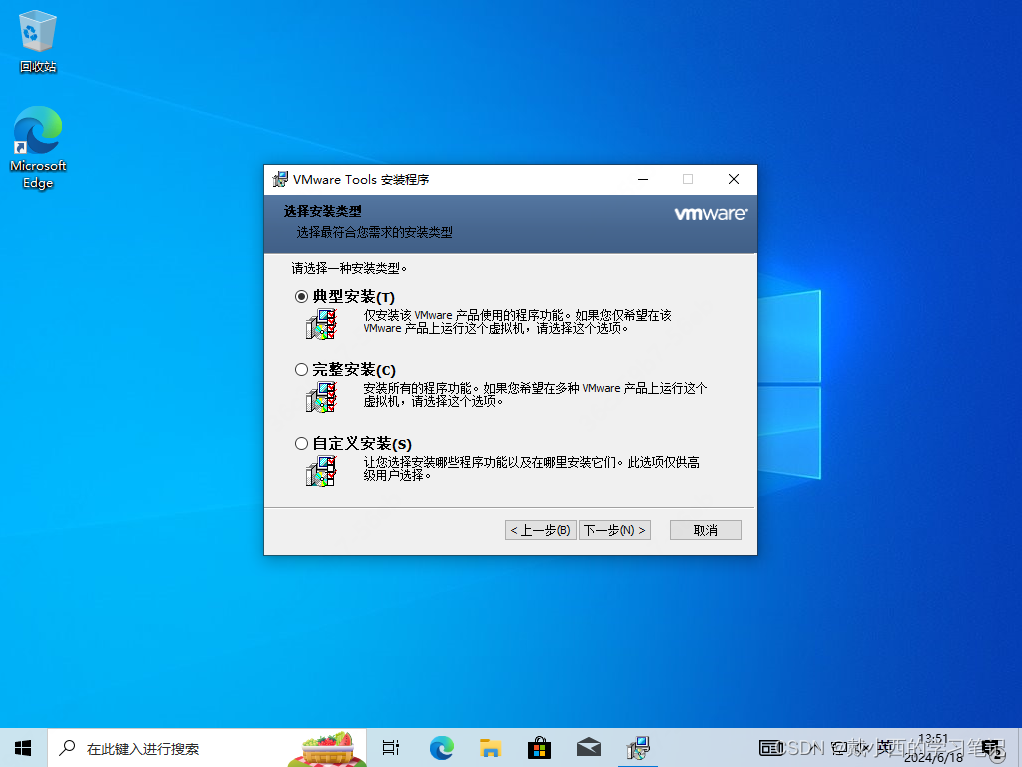Click the picnic basket search highlight icon
The width and height of the screenshot is (1022, 767).
point(328,749)
